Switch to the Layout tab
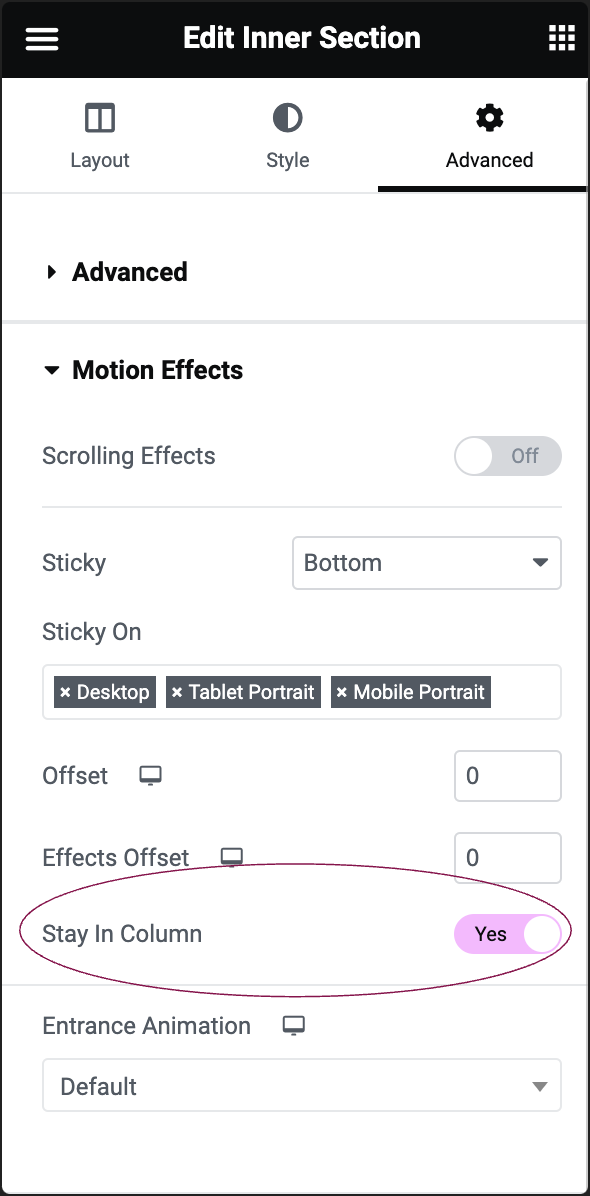This screenshot has width=590, height=1196. 99,135
